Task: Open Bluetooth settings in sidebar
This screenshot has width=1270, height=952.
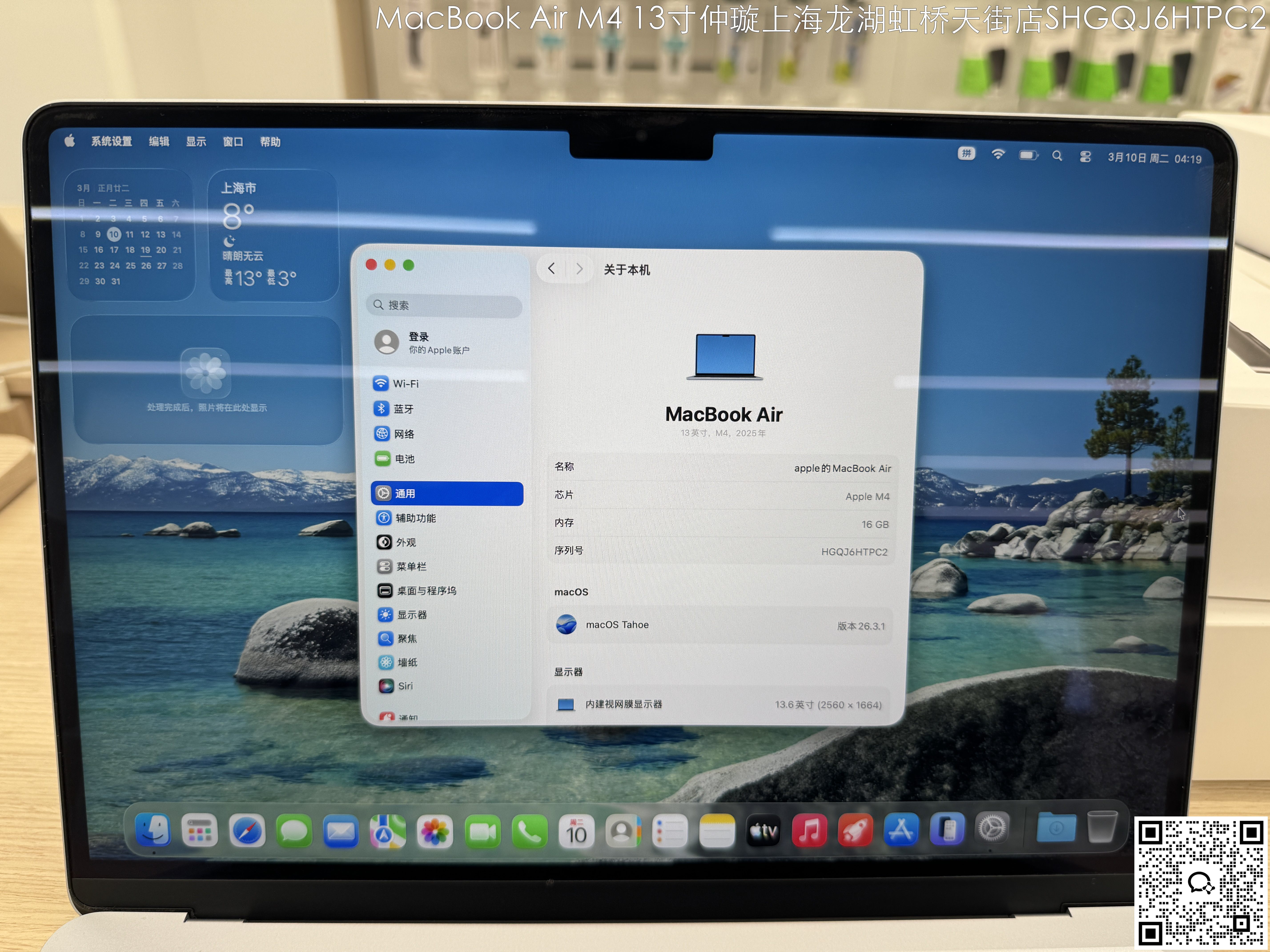Action: tap(403, 409)
